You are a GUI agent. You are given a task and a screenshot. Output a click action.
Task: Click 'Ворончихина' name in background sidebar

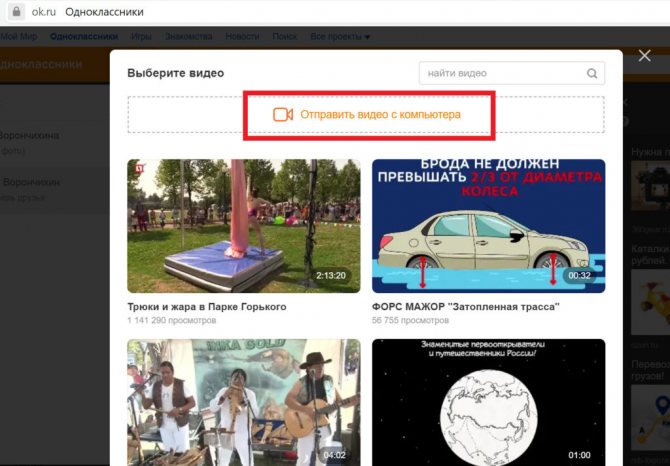(x=29, y=136)
